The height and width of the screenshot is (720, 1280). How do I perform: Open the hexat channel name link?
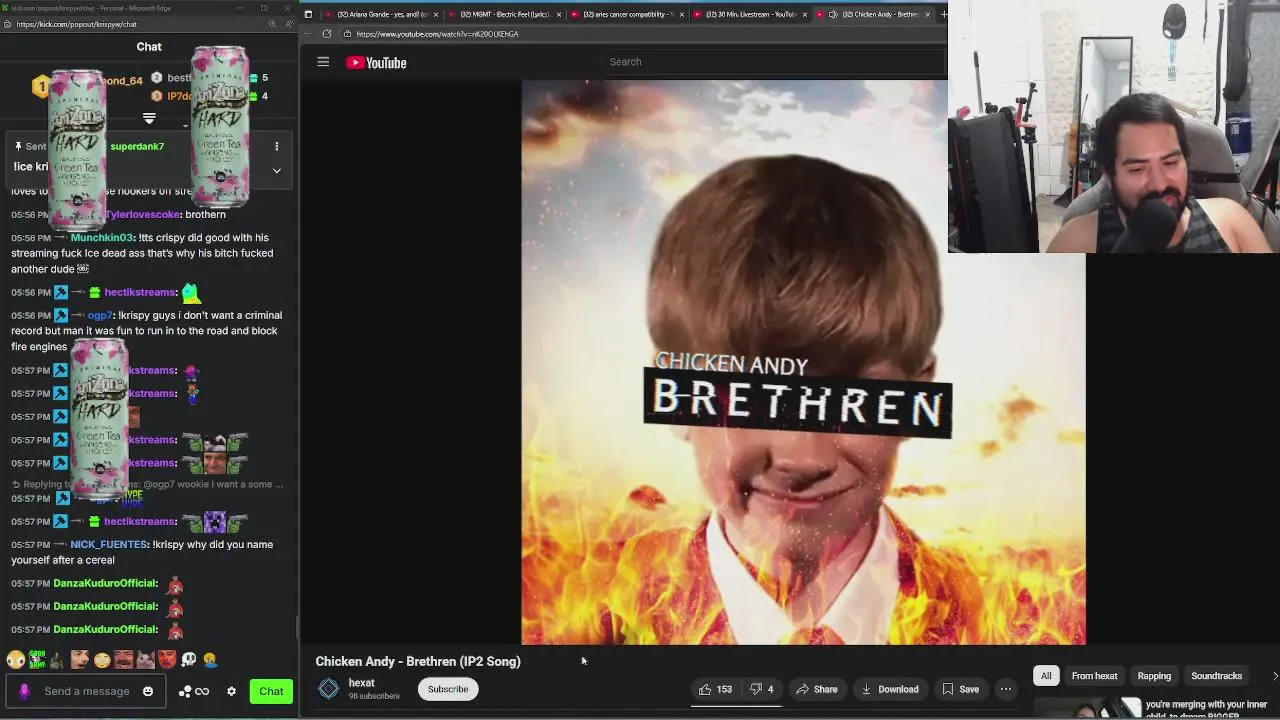pyautogui.click(x=361, y=683)
